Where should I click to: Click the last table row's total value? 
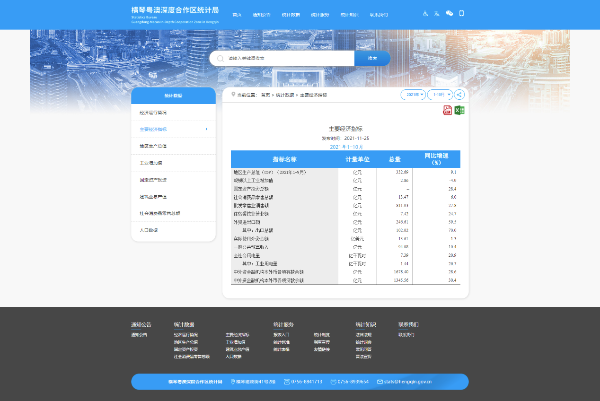click(401, 280)
